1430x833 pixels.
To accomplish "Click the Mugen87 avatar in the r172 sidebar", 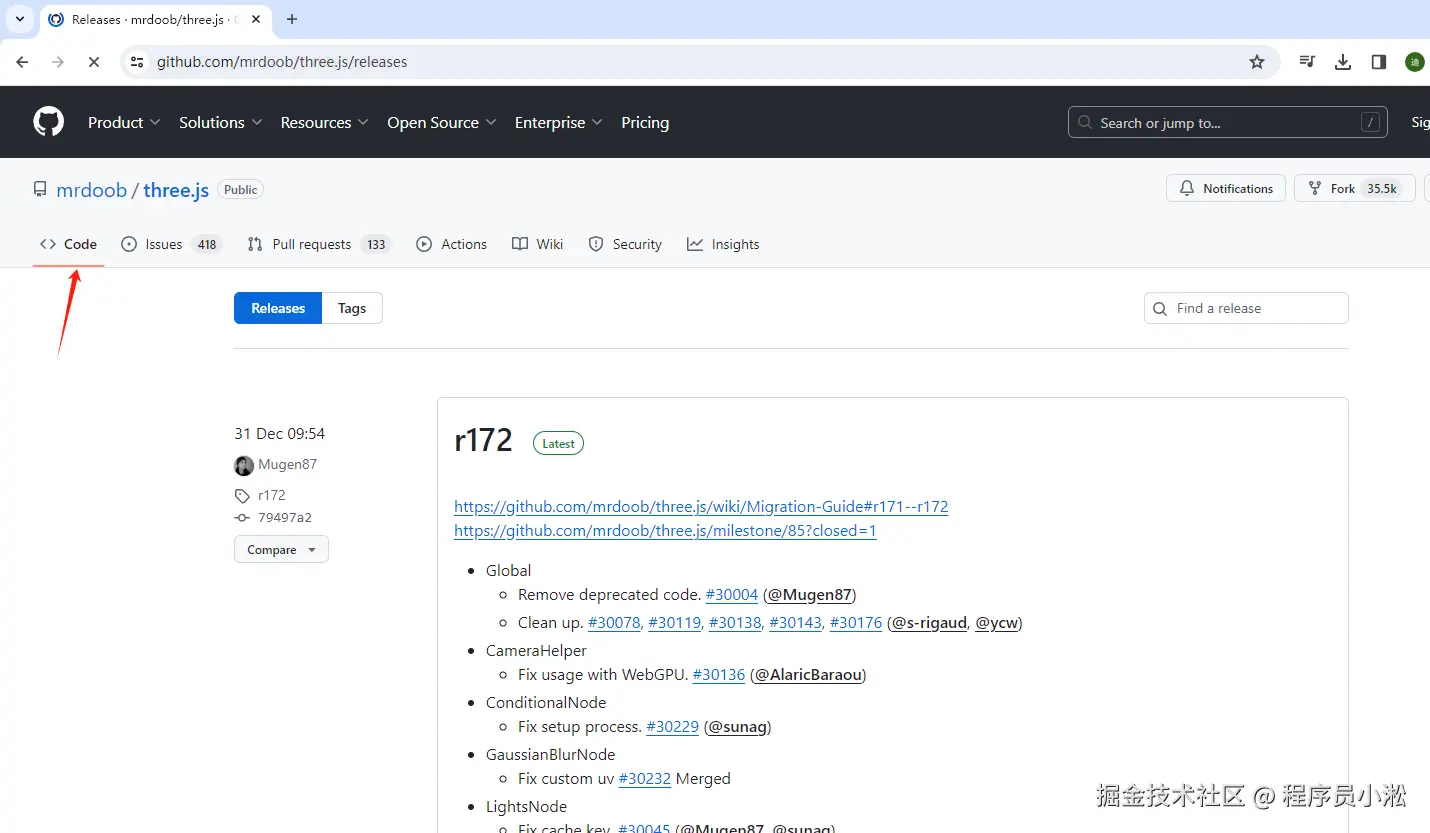I will 244,465.
